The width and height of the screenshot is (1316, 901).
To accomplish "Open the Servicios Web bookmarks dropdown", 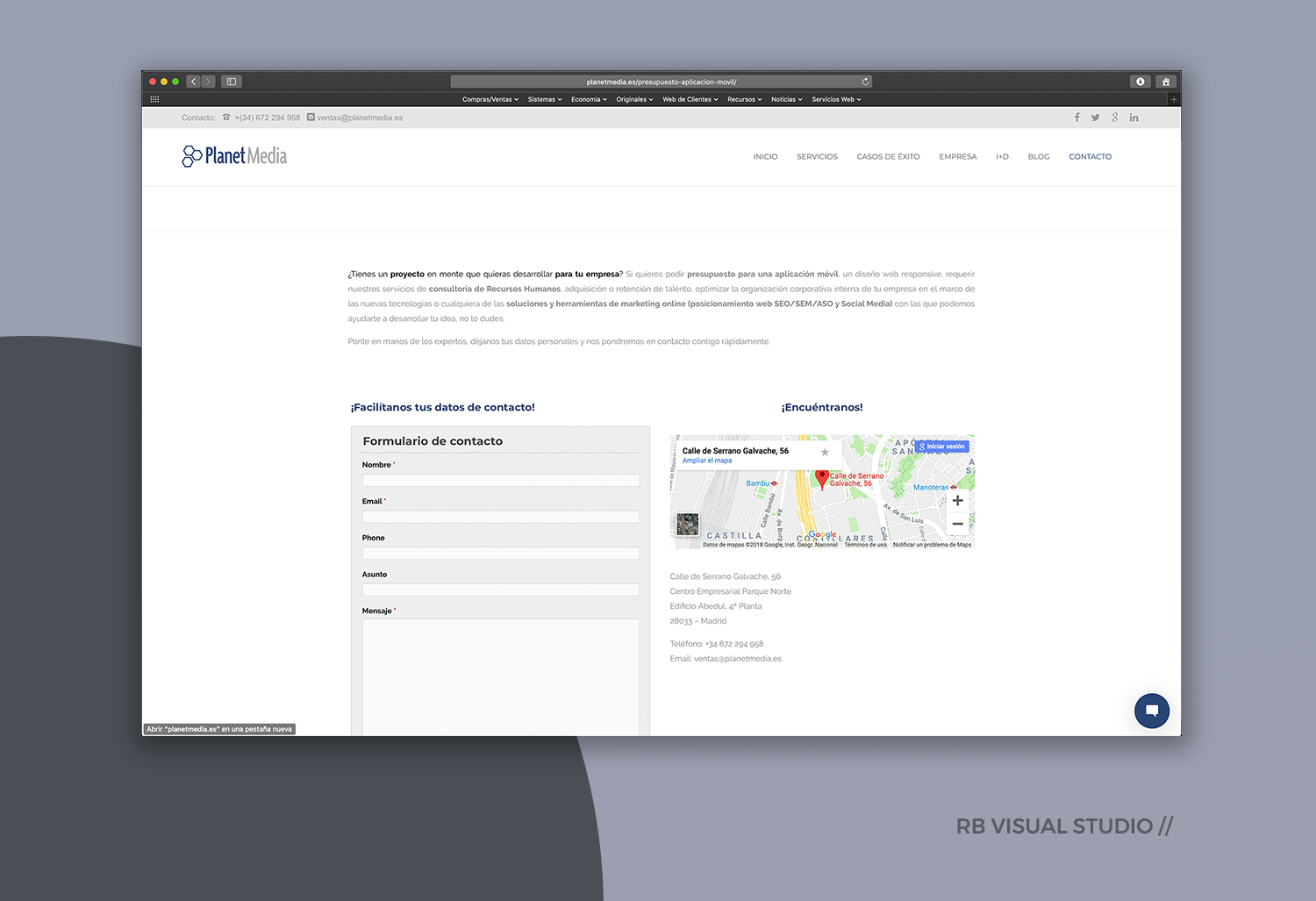I will coord(836,100).
